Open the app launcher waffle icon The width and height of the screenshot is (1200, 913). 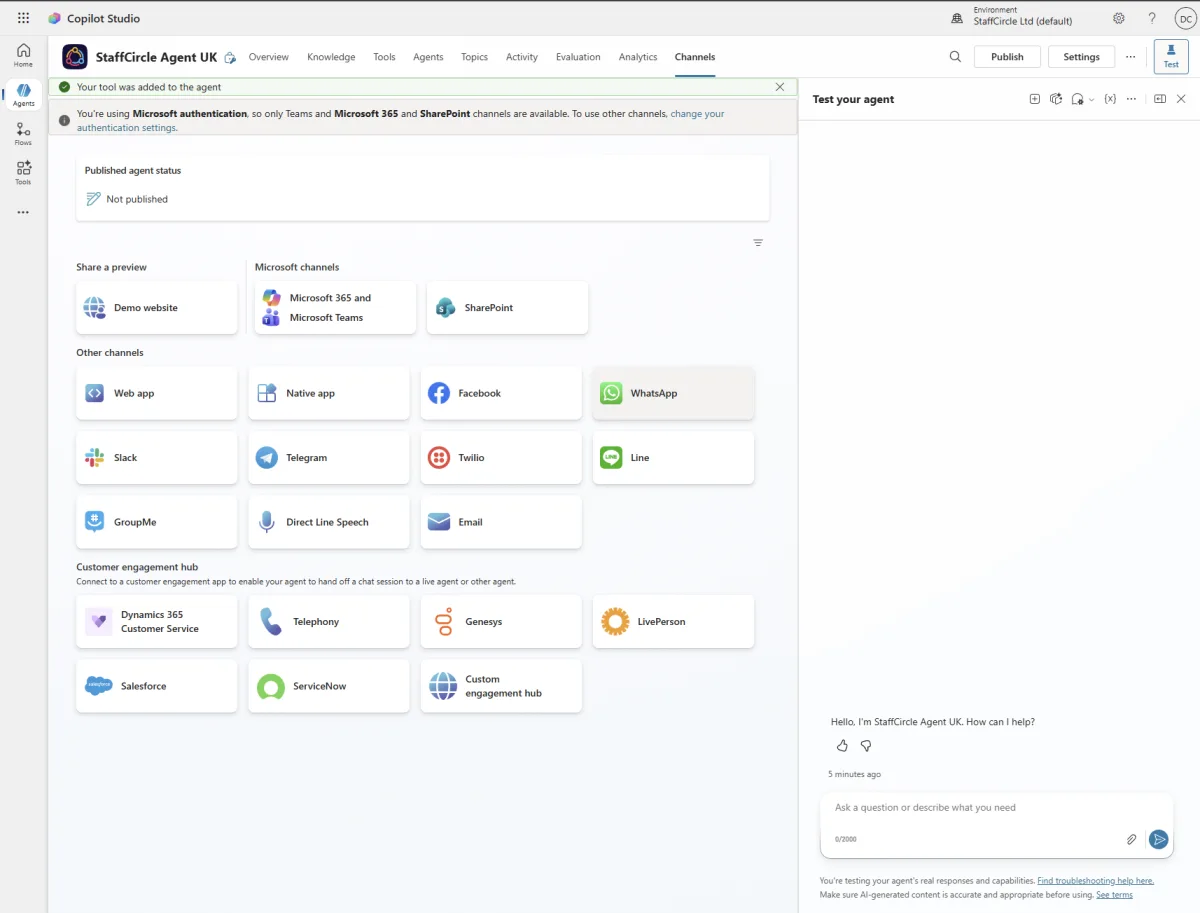click(23, 18)
